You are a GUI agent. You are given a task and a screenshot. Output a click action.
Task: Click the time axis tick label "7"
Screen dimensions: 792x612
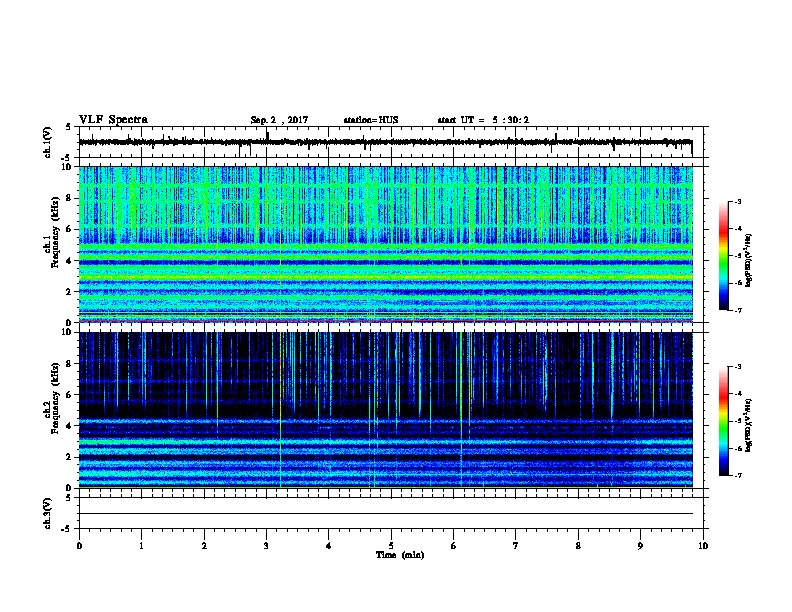coord(516,546)
